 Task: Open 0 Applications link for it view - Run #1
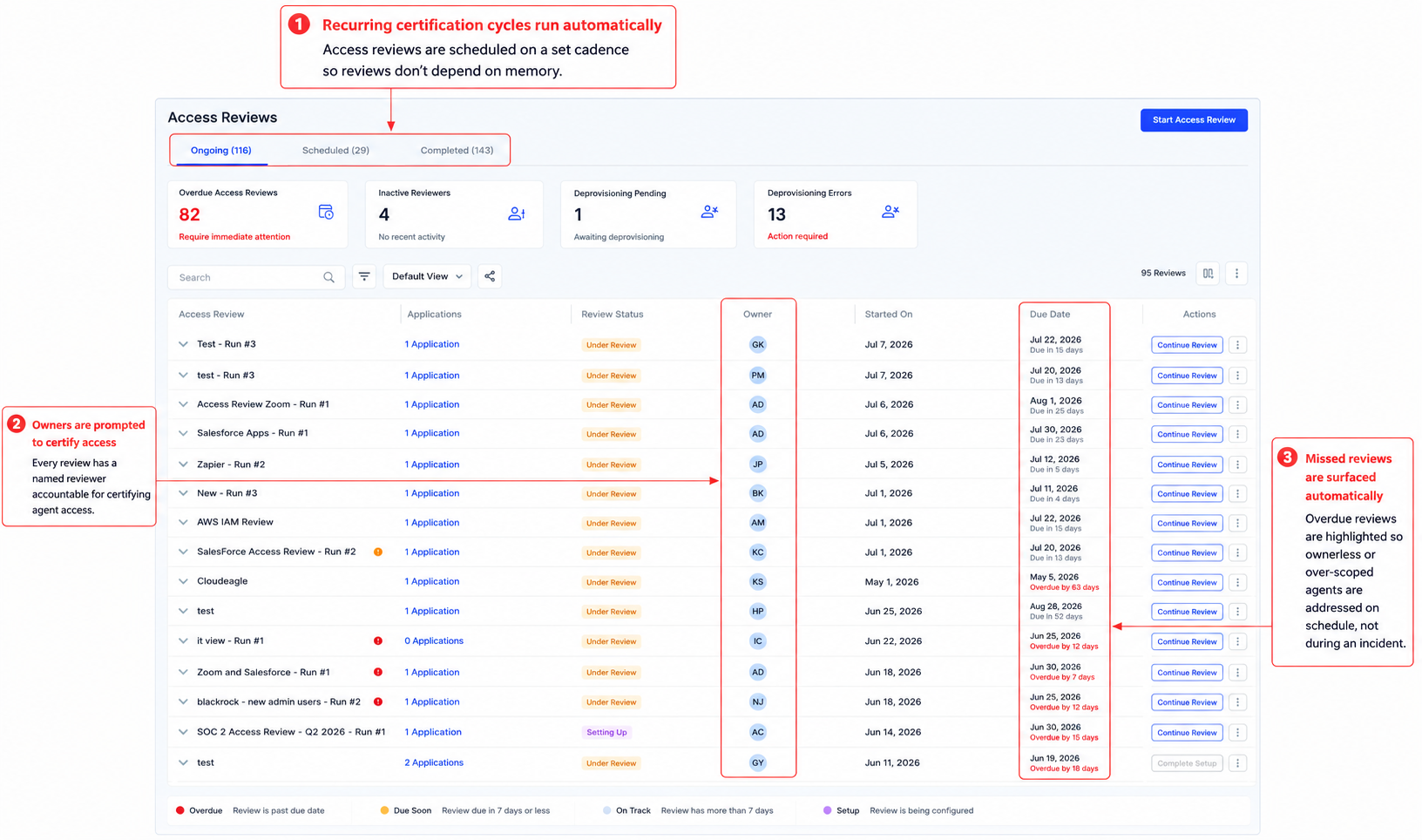434,640
